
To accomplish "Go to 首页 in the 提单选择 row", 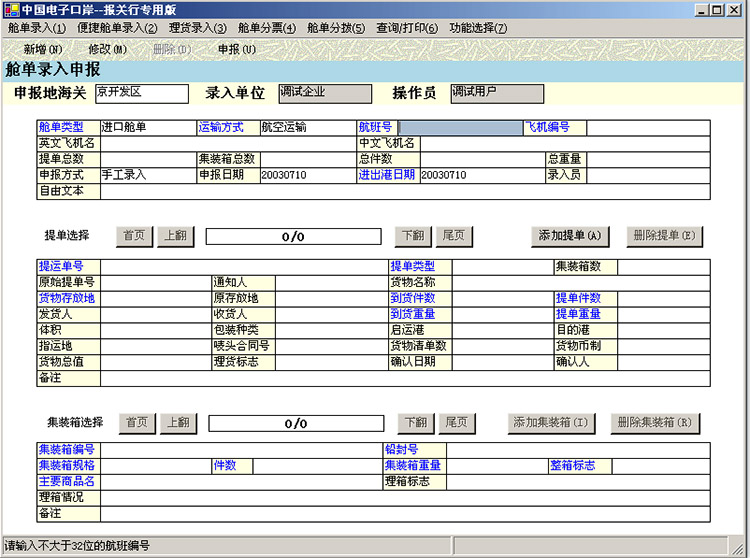I will (133, 236).
